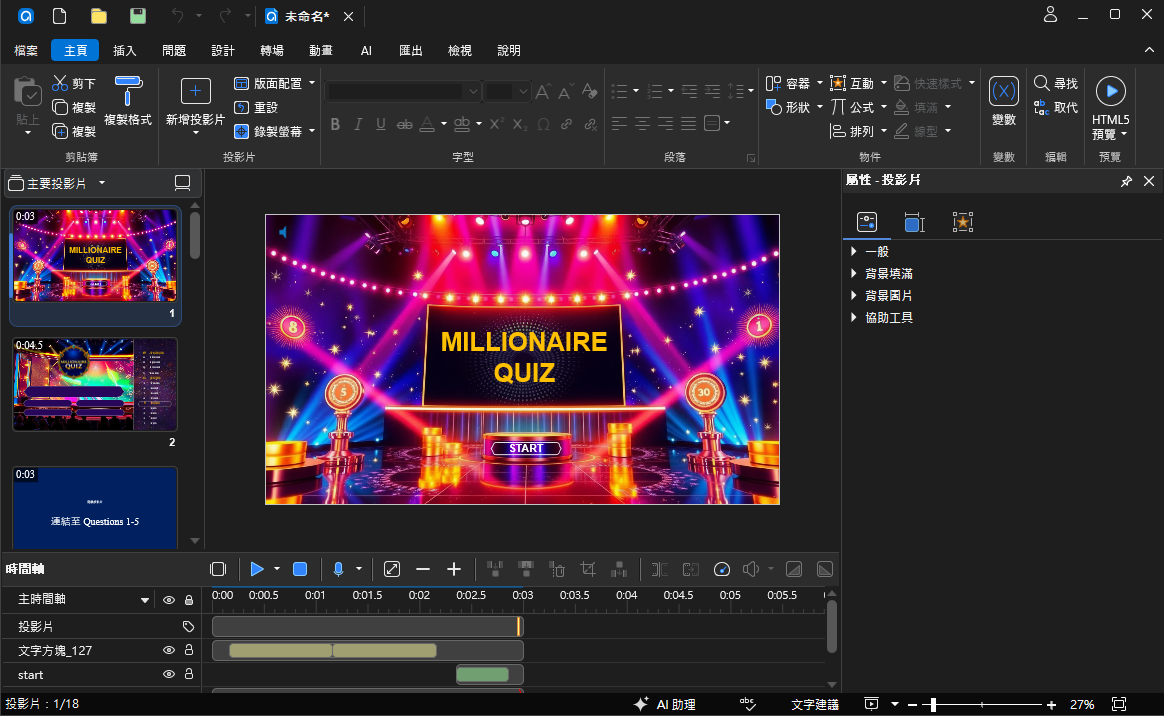Click the Copy Format paintbrush icon
Image resolution: width=1164 pixels, height=716 pixels.
click(128, 91)
